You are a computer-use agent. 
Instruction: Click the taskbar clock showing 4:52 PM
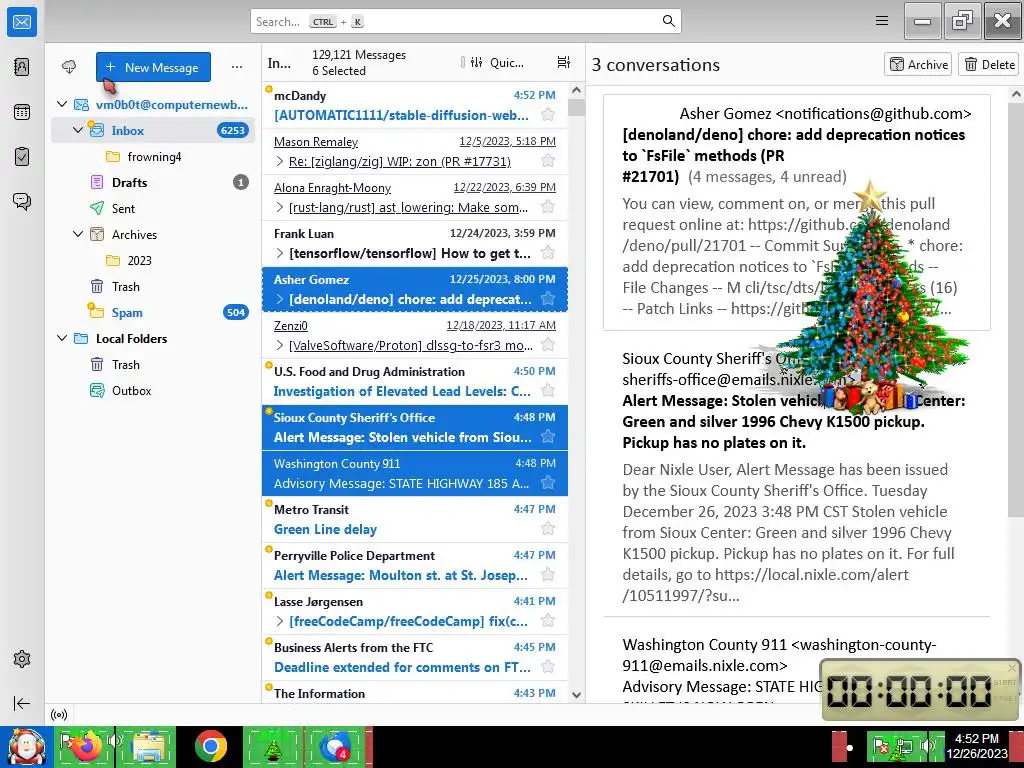[x=977, y=746]
